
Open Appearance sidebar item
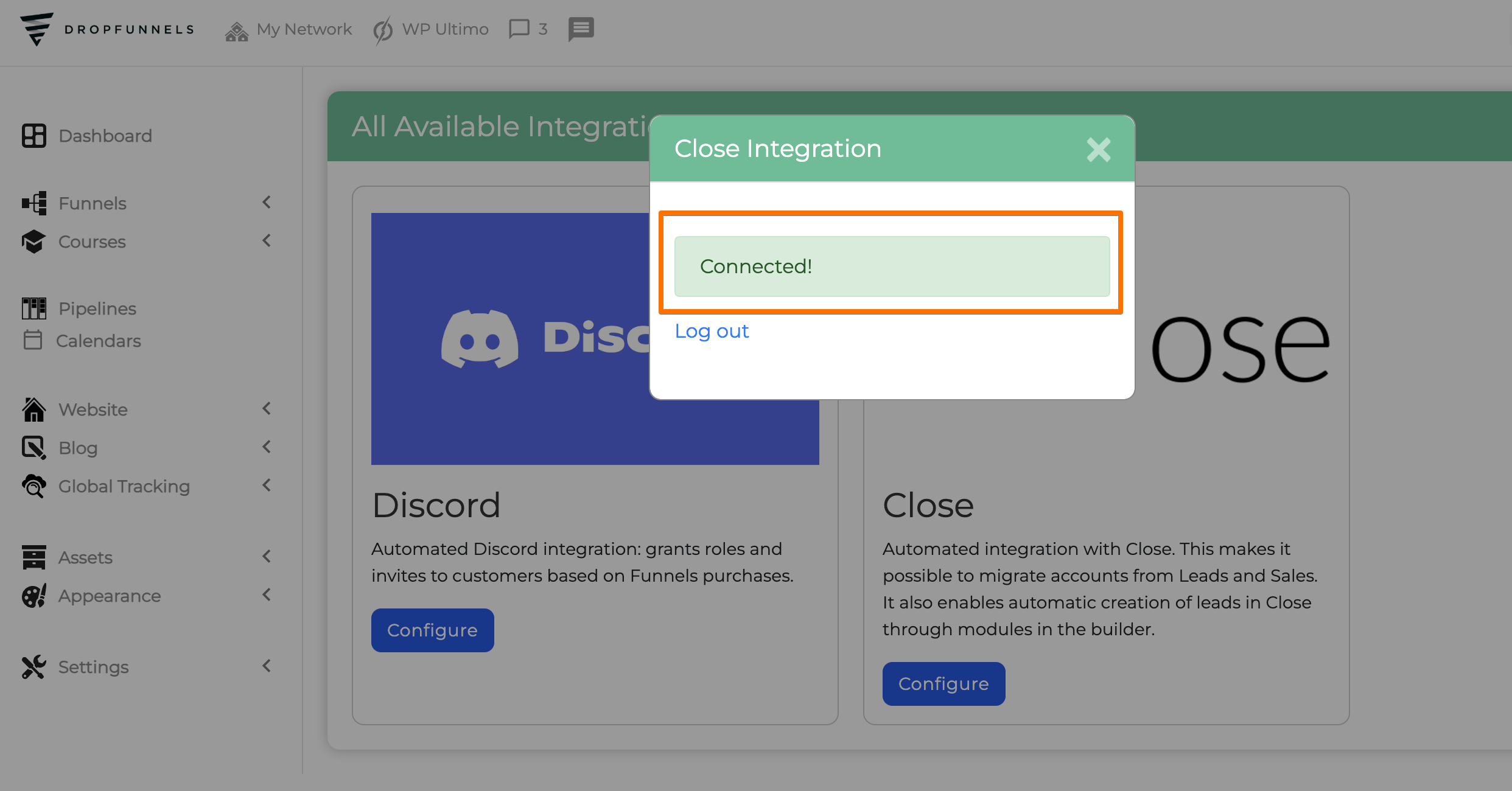[x=110, y=596]
